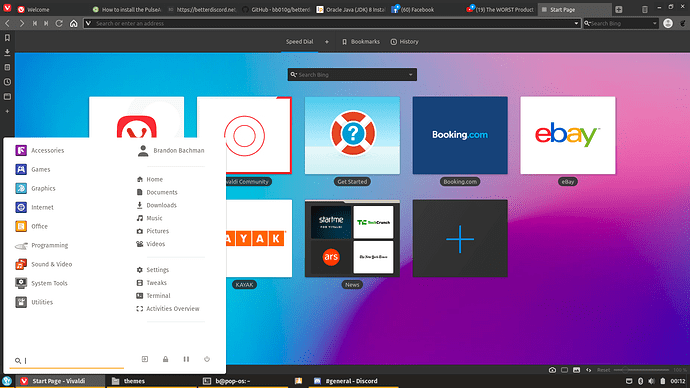Image resolution: width=690 pixels, height=388 pixels.
Task: Open Activities Overview from the menu
Action: point(168,309)
